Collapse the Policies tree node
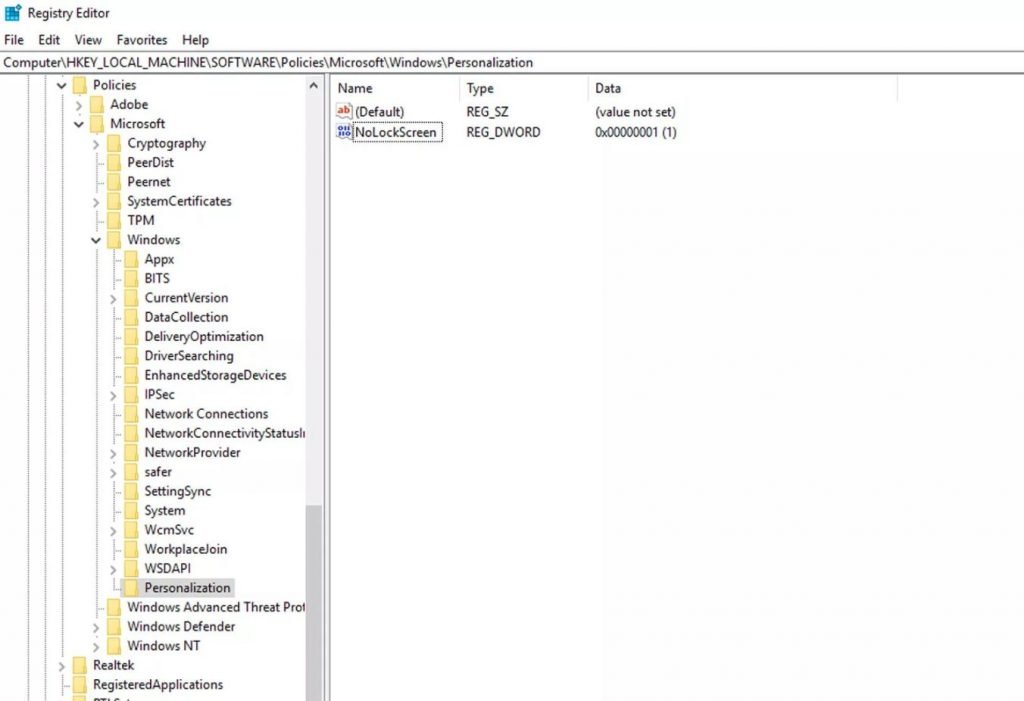The height and width of the screenshot is (701, 1024). [x=63, y=86]
